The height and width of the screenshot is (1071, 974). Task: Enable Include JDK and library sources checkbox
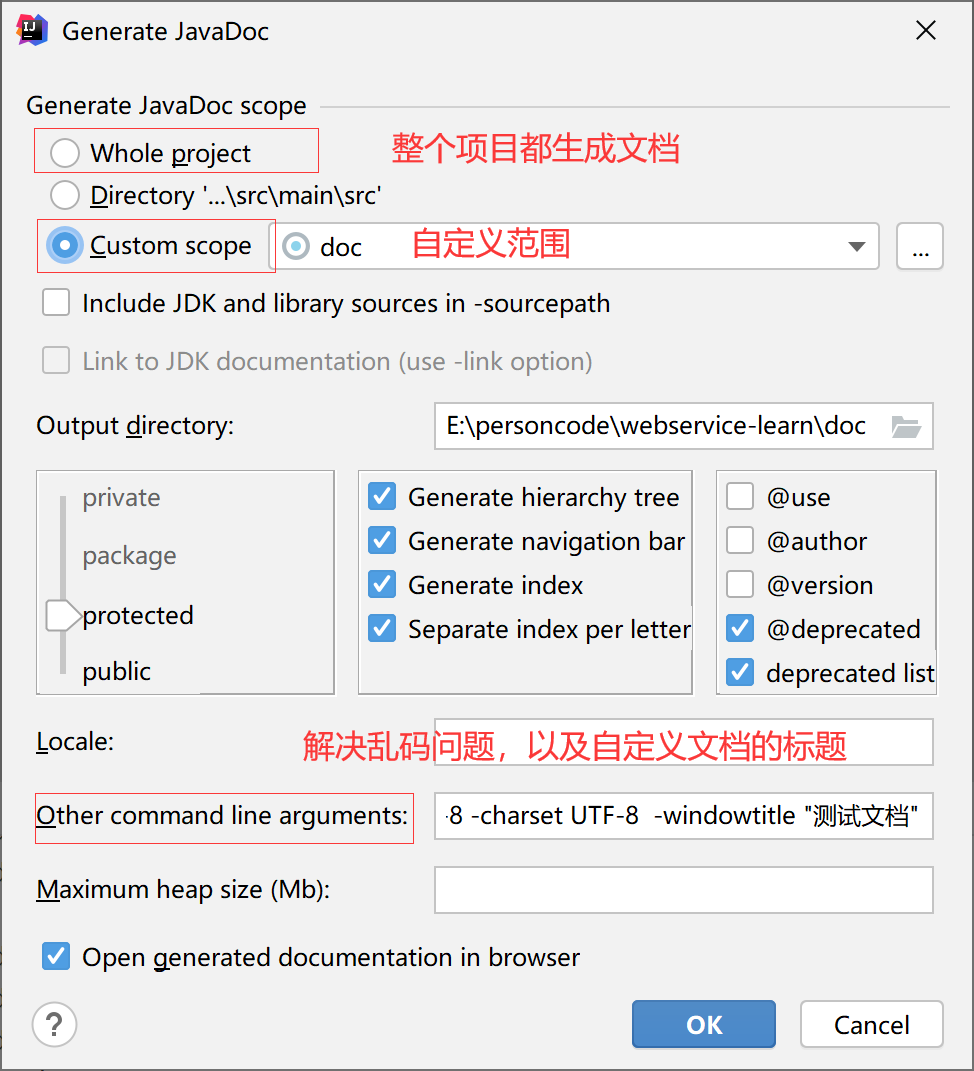[x=56, y=303]
